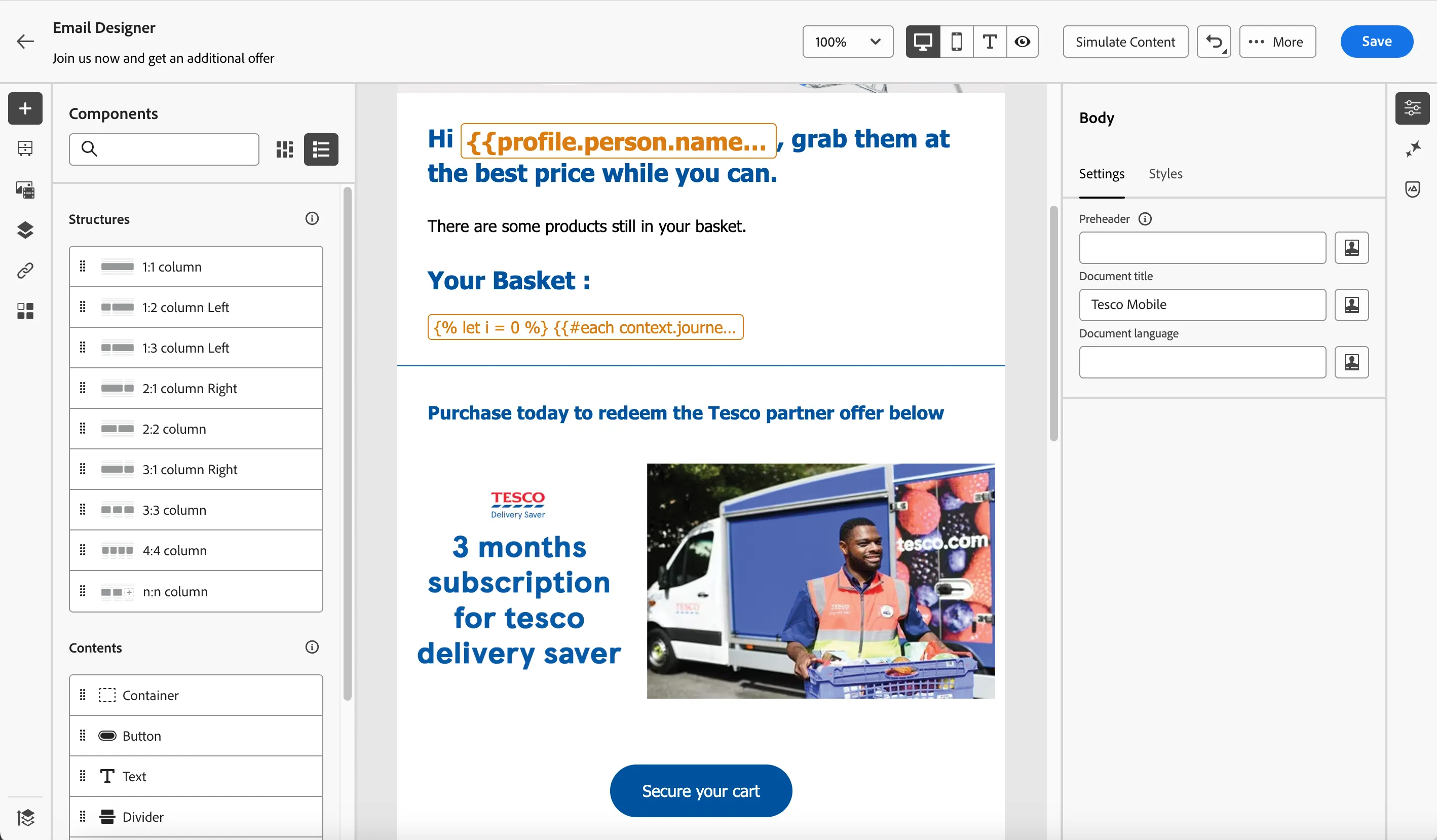The height and width of the screenshot is (840, 1437).
Task: Open the undo history dropdown
Action: tap(1214, 42)
